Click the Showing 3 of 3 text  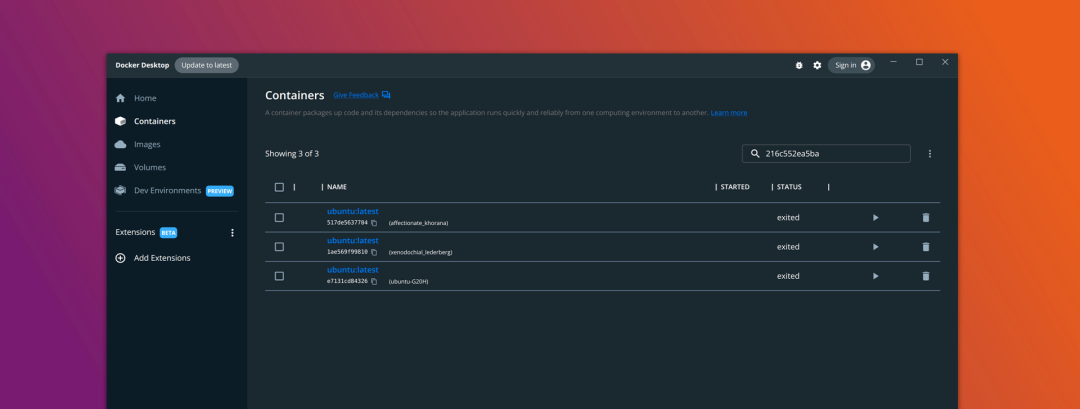[292, 154]
